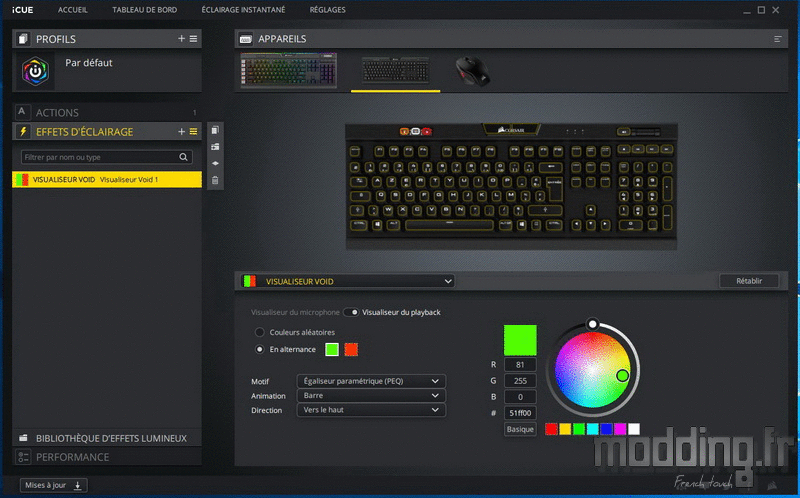Image resolution: width=800 pixels, height=498 pixels.
Task: Go to the Accueil tab
Action: point(73,10)
